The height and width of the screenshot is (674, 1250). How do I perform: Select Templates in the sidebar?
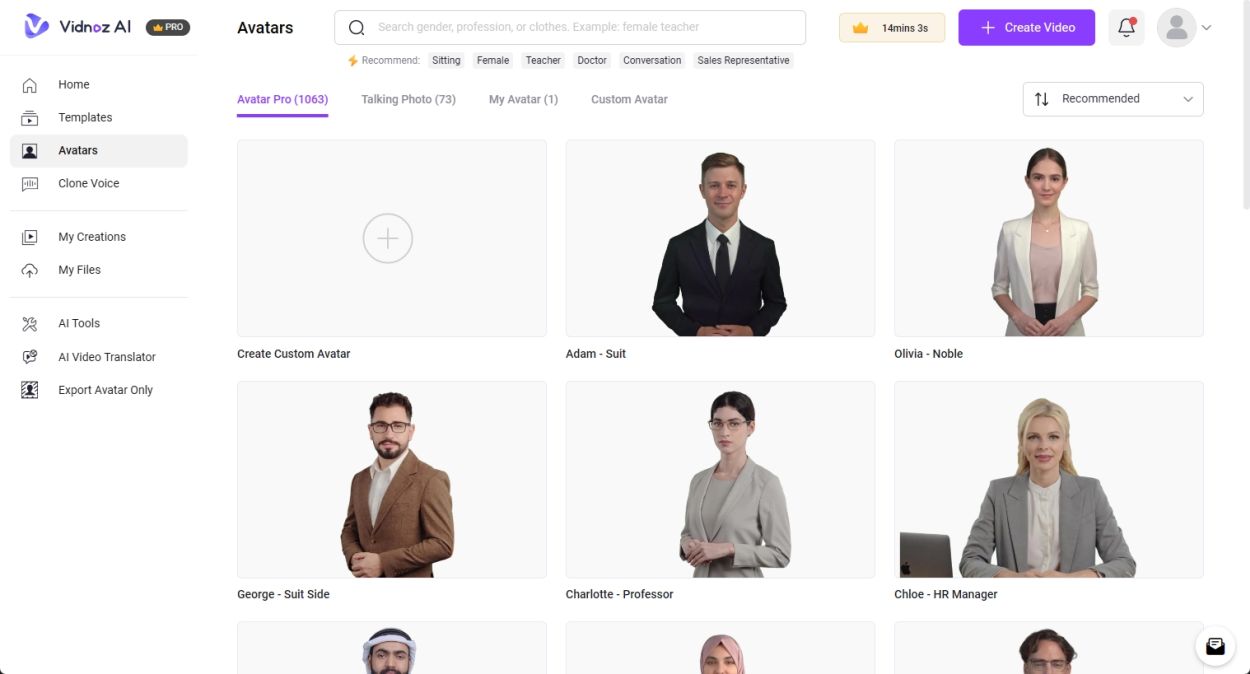85,117
